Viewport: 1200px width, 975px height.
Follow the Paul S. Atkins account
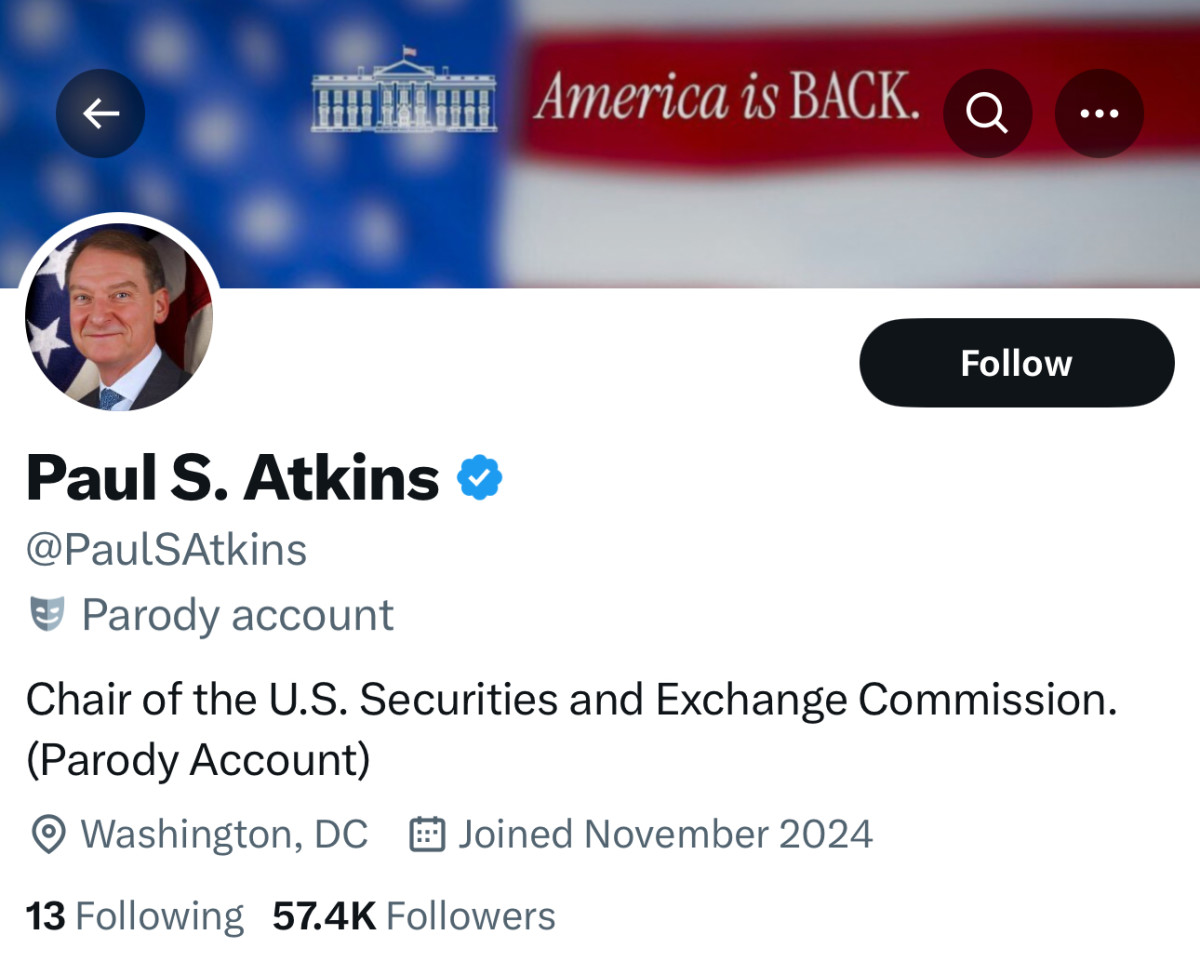(x=1016, y=362)
